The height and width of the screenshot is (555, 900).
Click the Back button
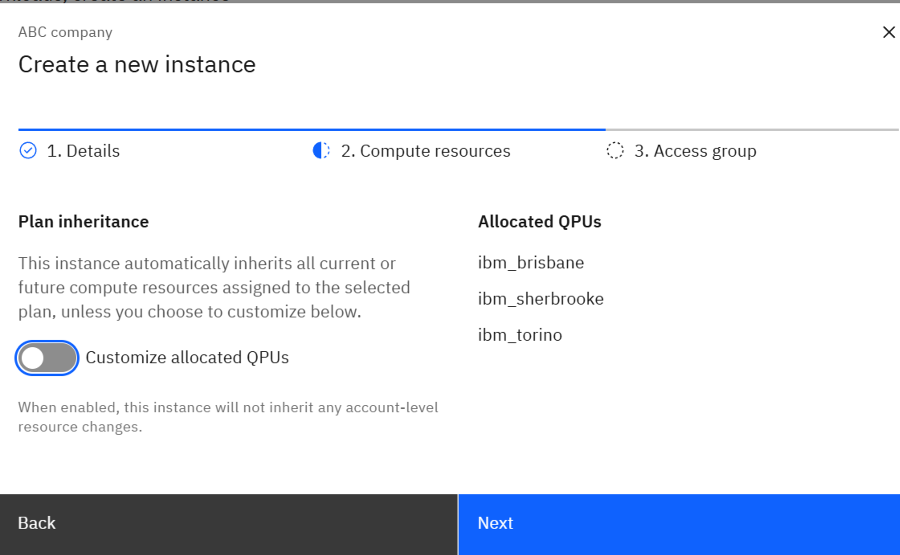(x=229, y=524)
